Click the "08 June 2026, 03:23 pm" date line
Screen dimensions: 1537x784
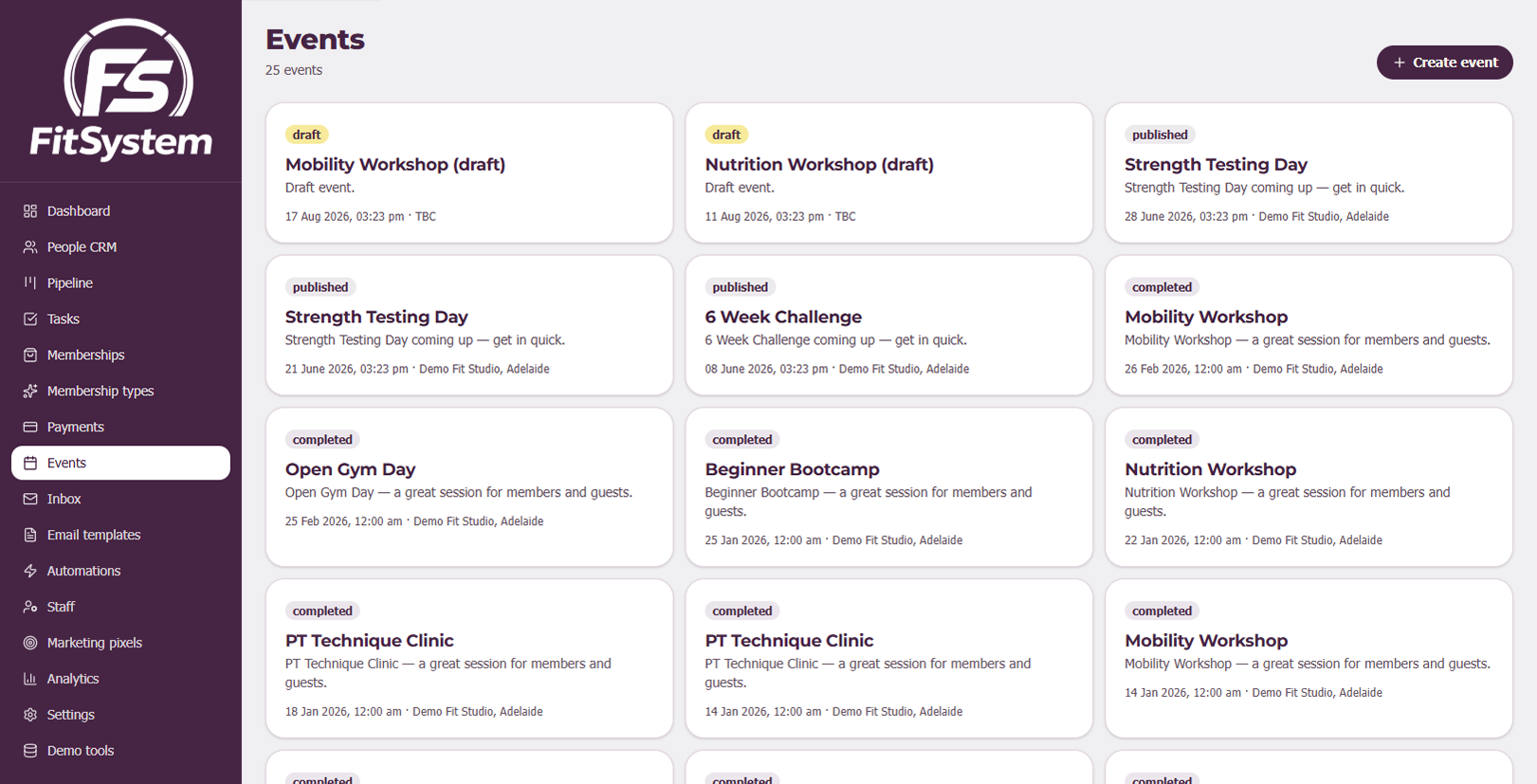coord(837,369)
